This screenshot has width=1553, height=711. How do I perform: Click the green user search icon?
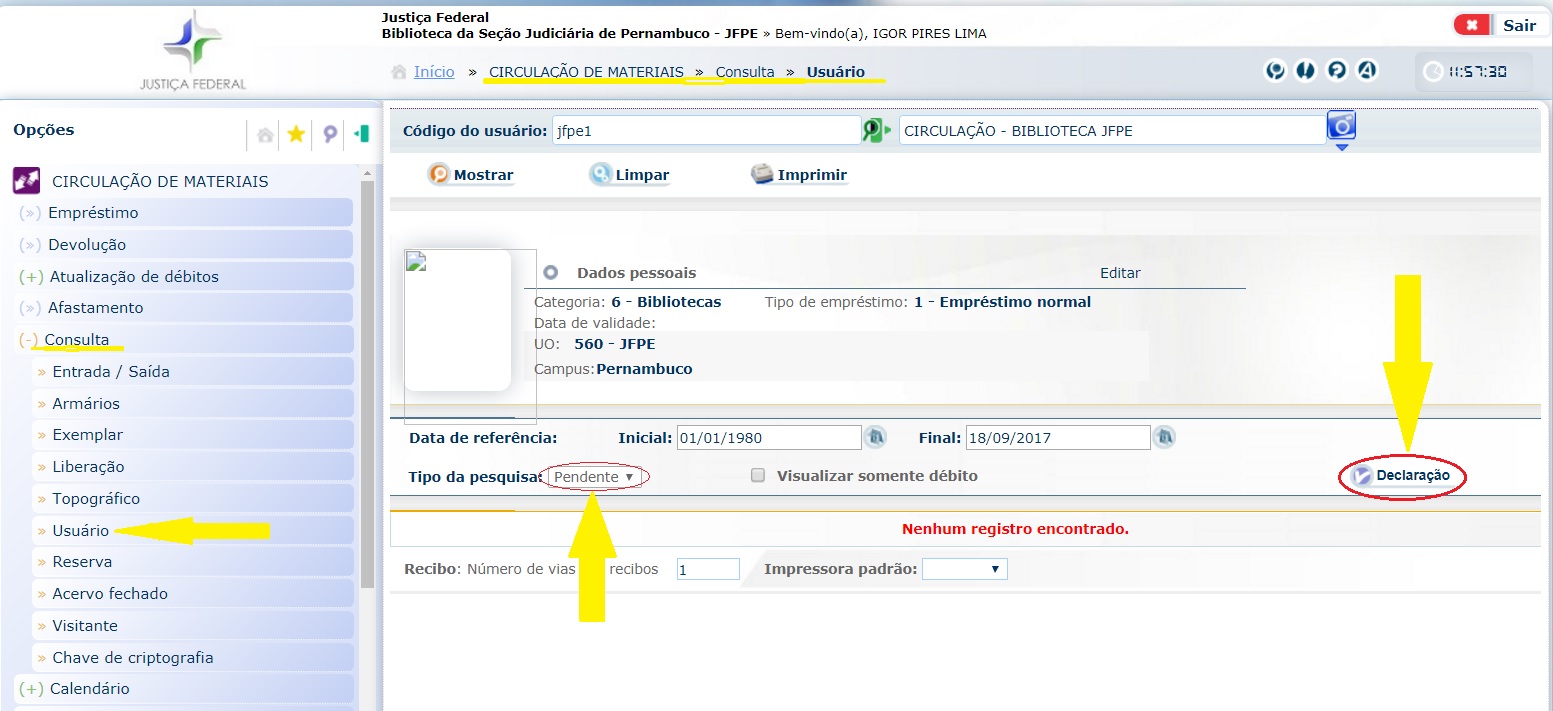click(x=876, y=131)
